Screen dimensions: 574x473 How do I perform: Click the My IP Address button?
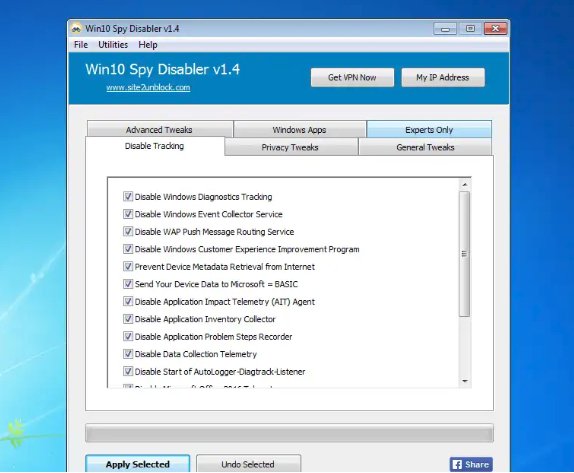coord(443,77)
